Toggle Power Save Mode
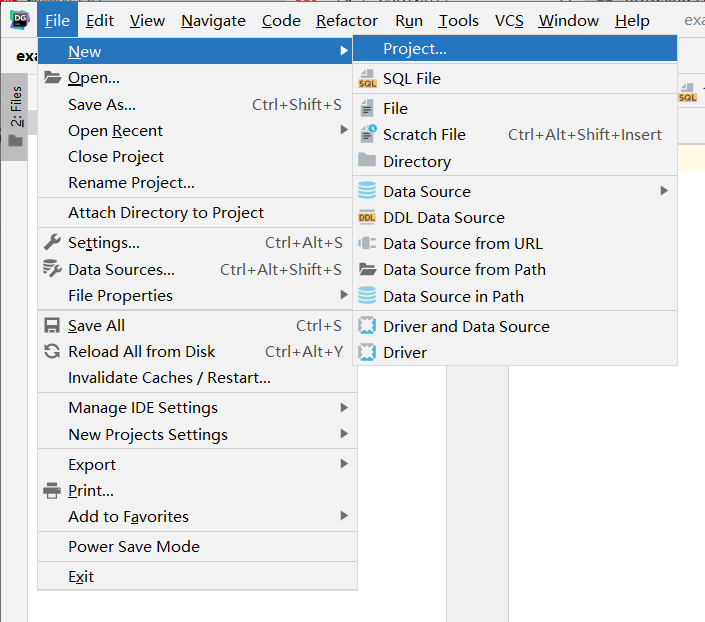This screenshot has height=622, width=705. click(134, 546)
